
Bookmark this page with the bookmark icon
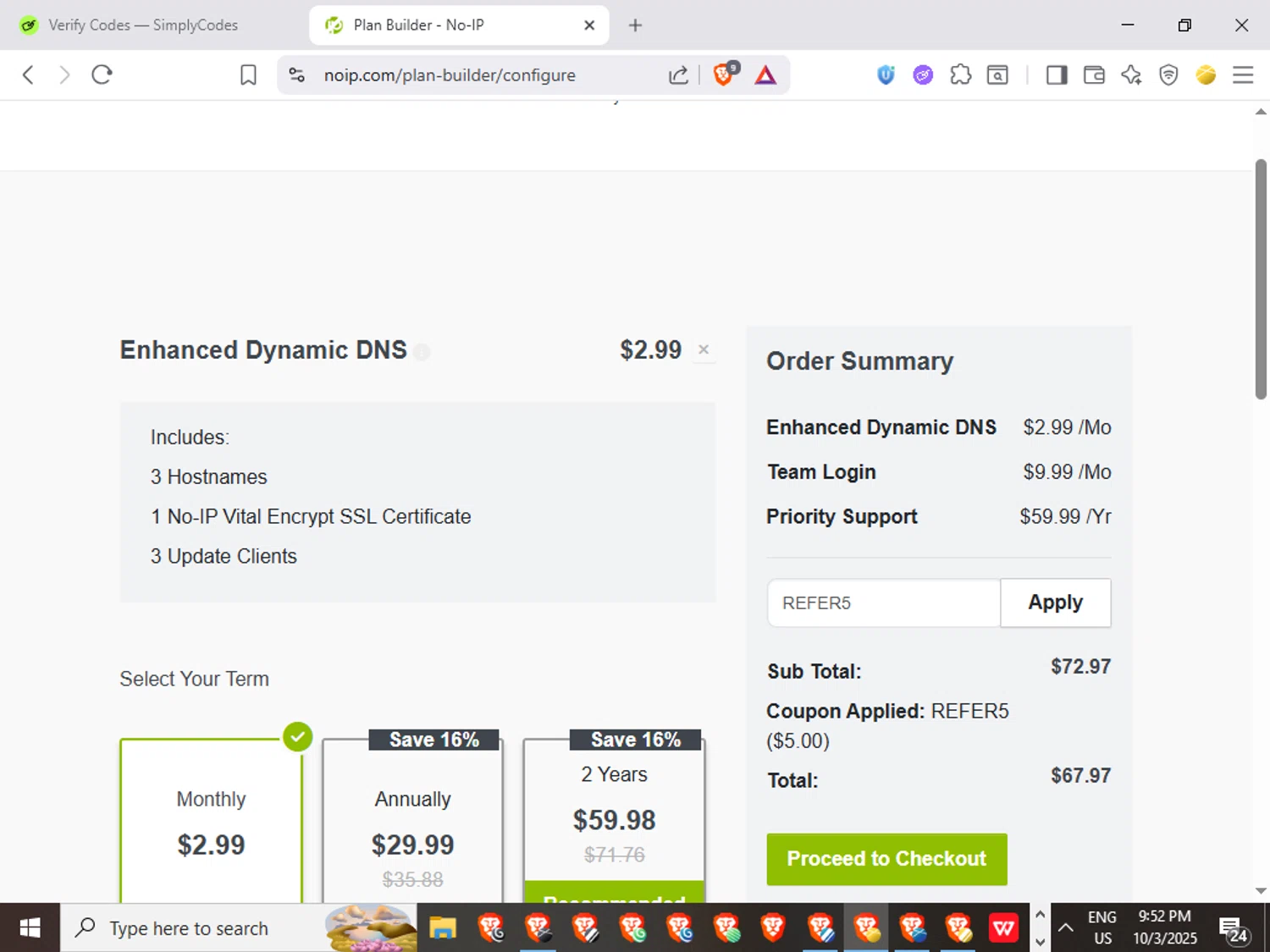point(248,74)
